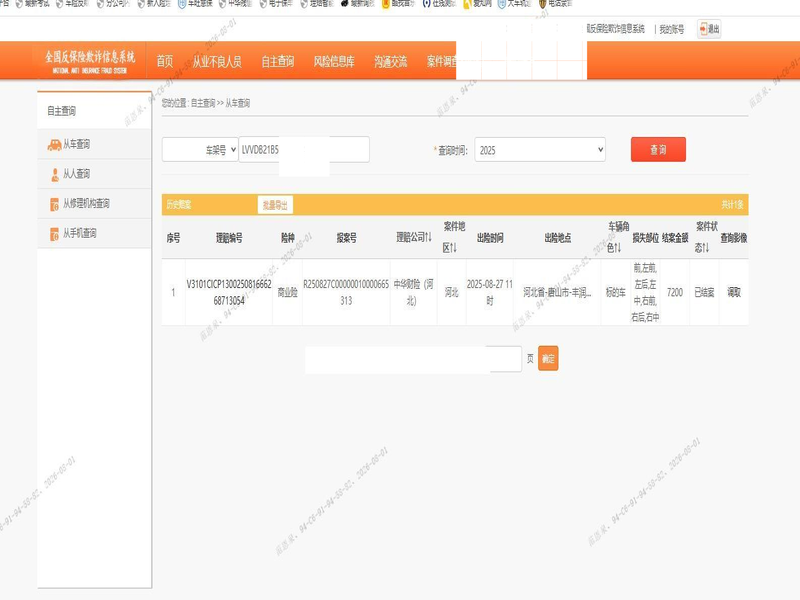Click the 已结案 case status cell
This screenshot has height=600, width=800.
704,292
